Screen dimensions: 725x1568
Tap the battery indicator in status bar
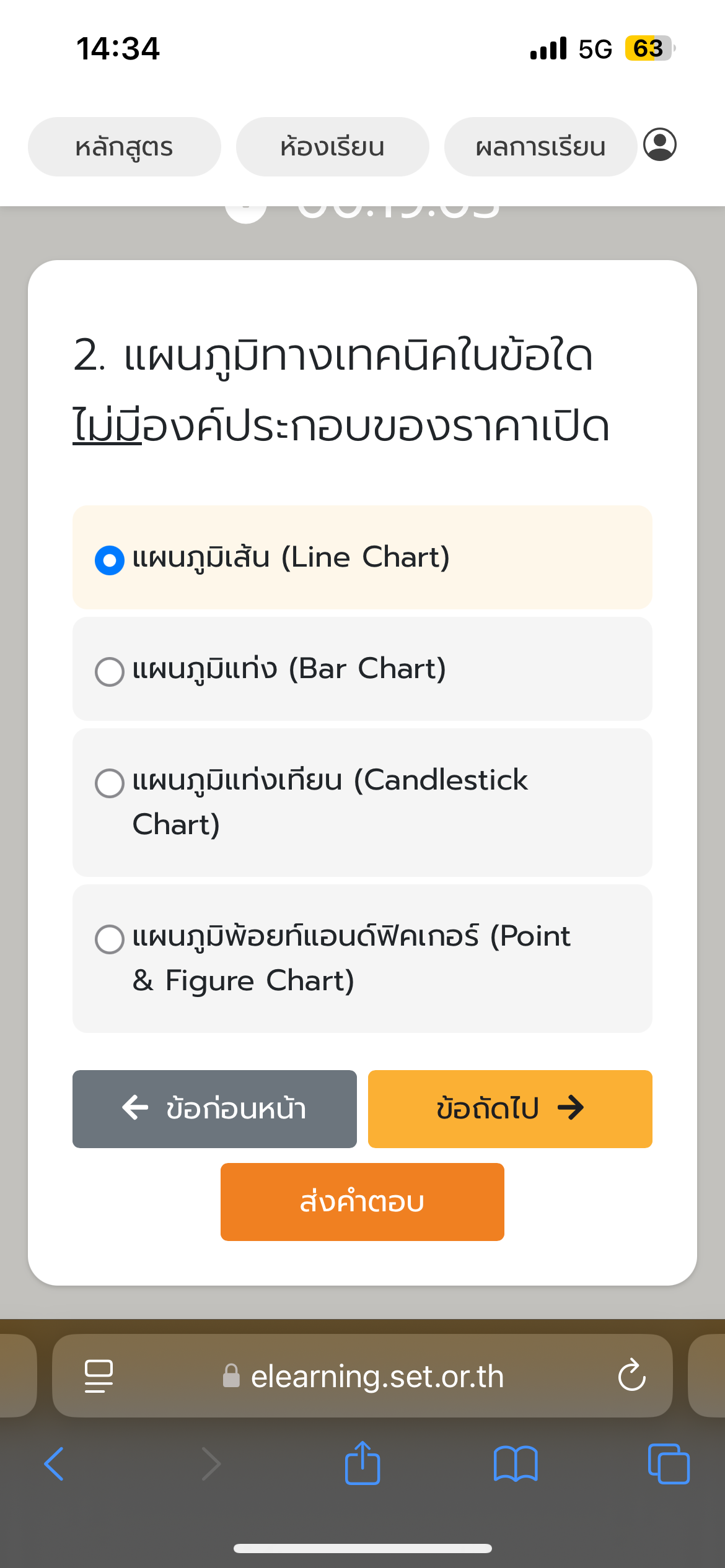tap(649, 48)
